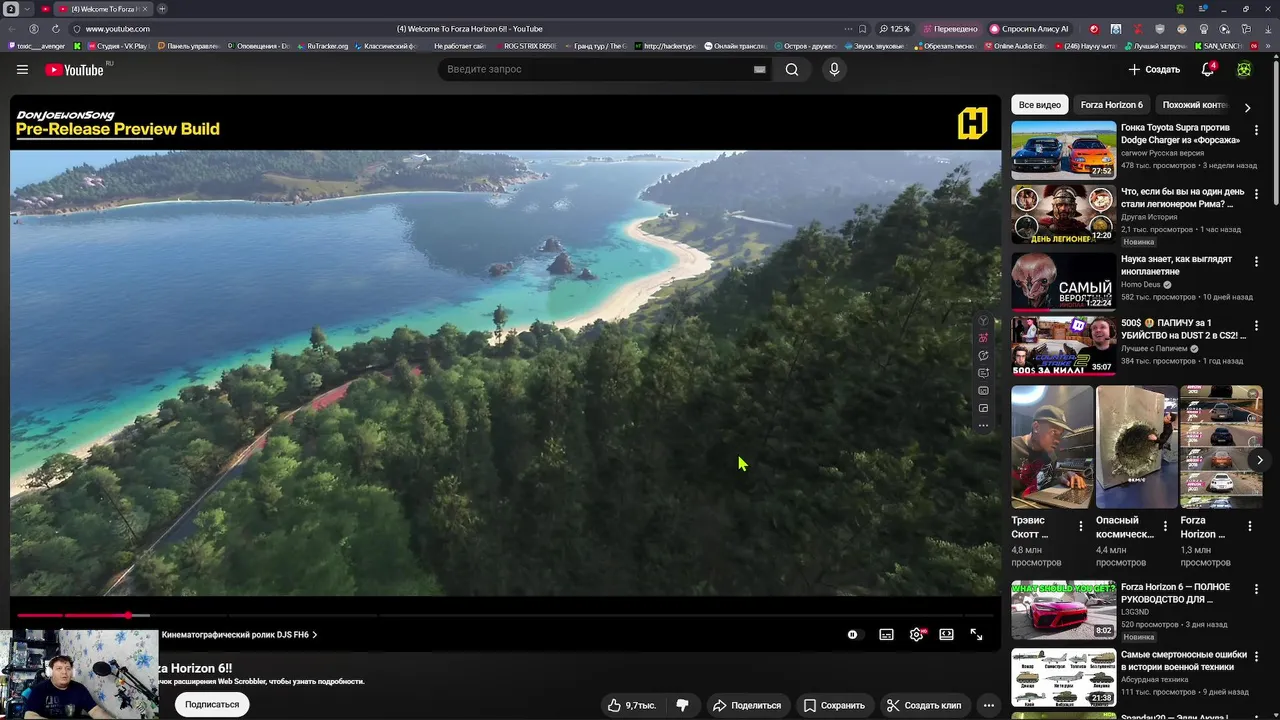Viewport: 1280px width, 720px height.
Task: Switch player to theater mode
Action: (x=946, y=634)
